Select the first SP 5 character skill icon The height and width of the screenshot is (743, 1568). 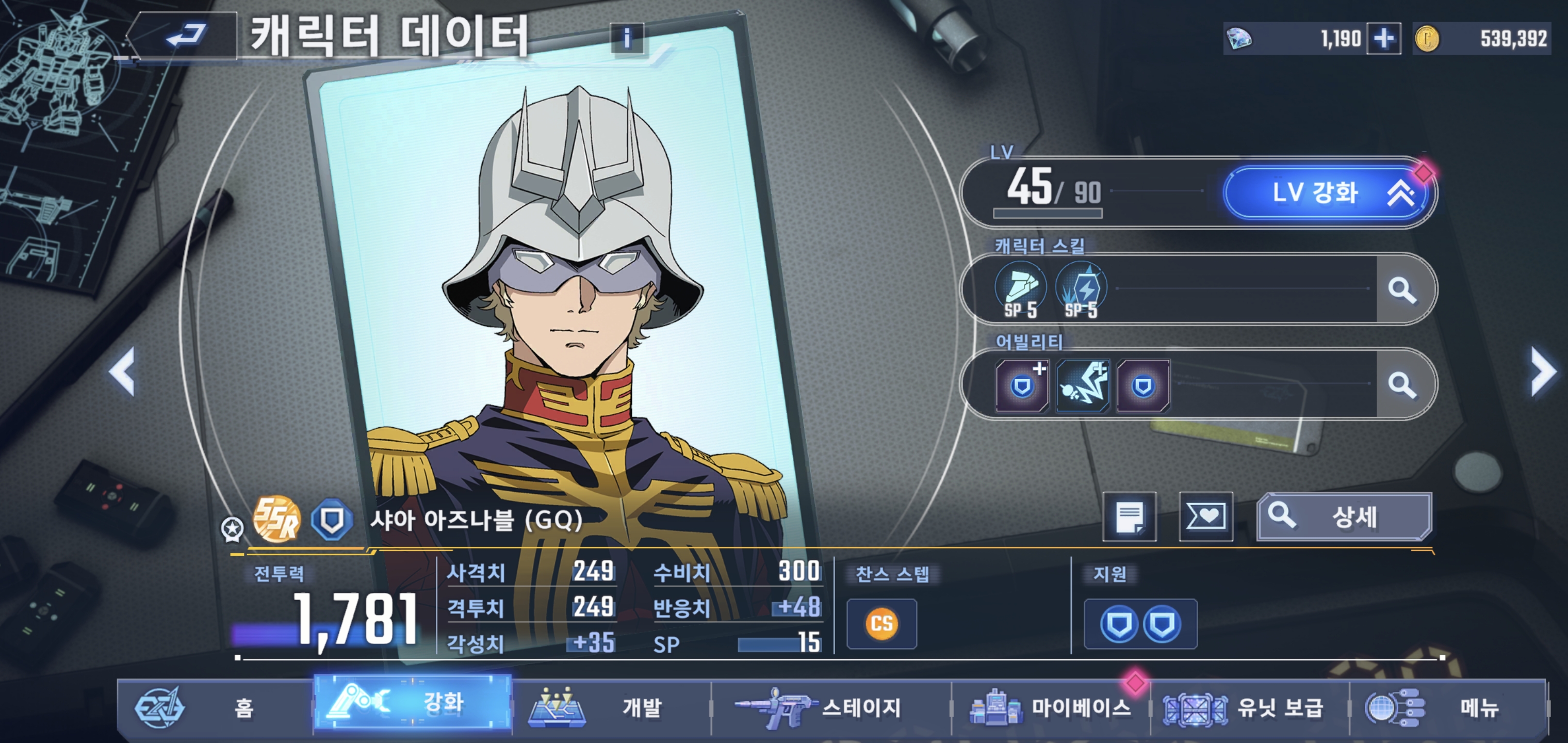(x=1021, y=289)
